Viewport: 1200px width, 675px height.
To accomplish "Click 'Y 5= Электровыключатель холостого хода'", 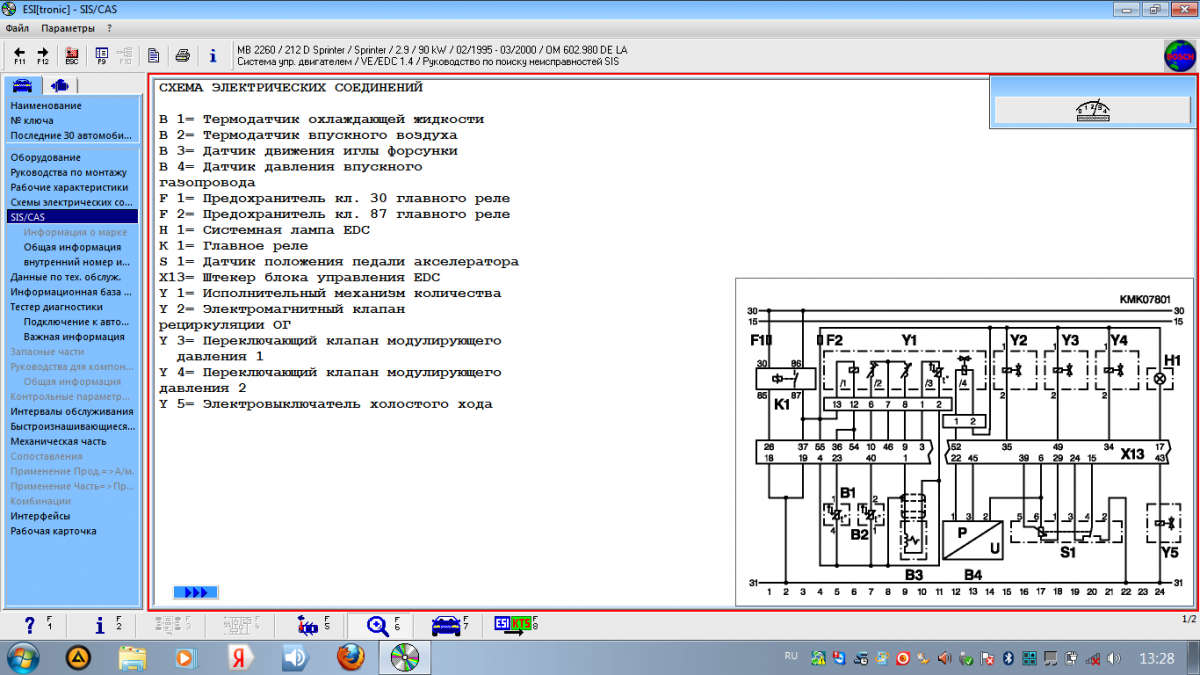I will (x=325, y=404).
